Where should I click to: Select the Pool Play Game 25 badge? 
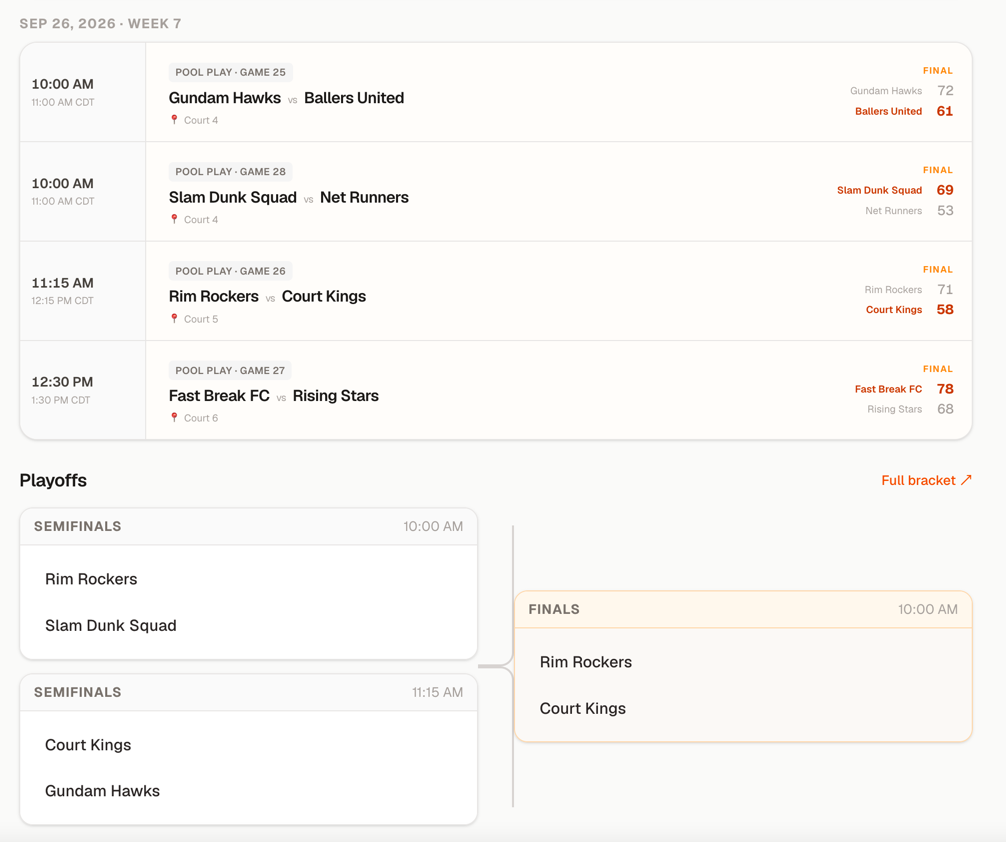click(x=230, y=73)
